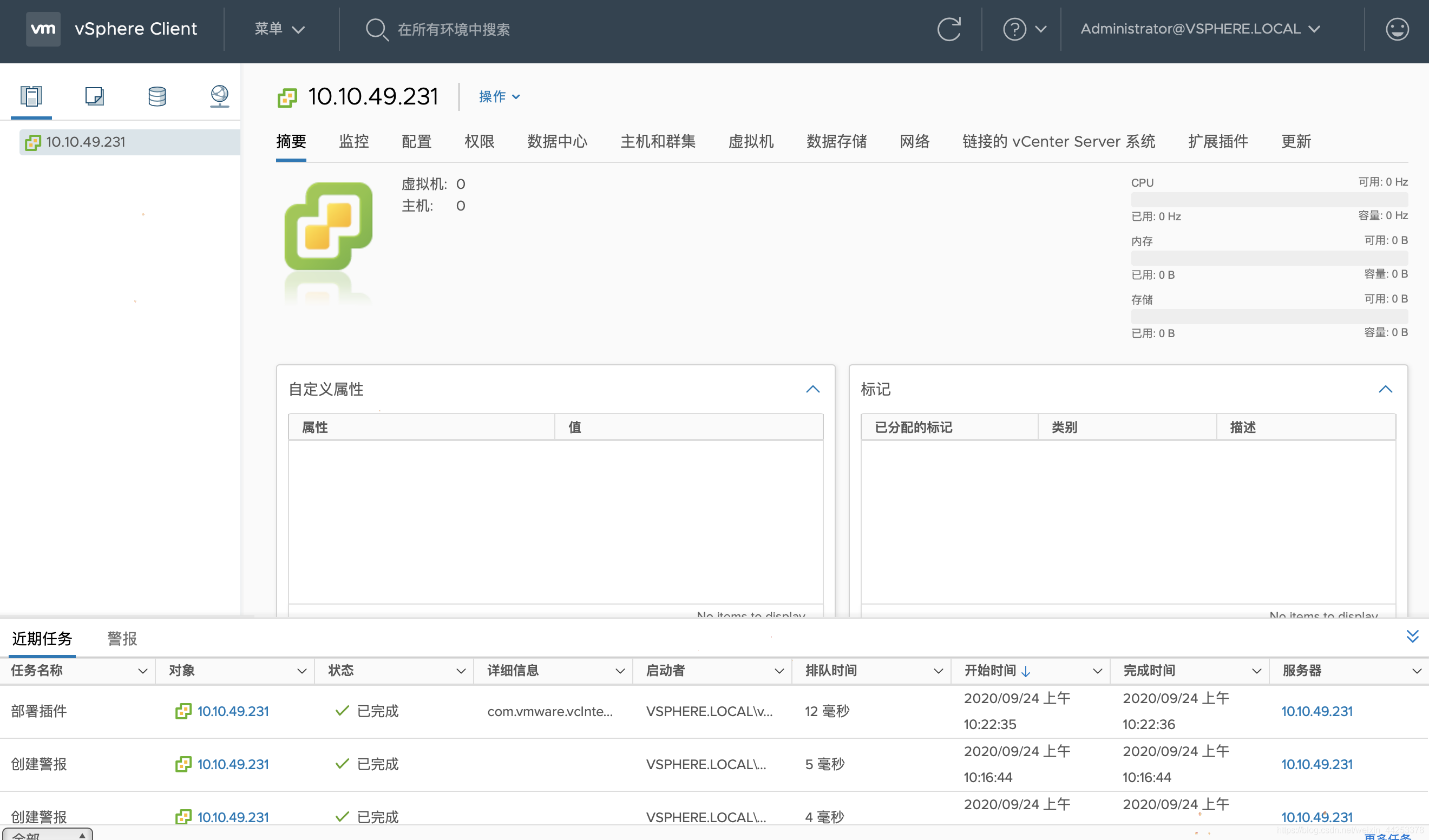This screenshot has height=840, width=1429.
Task: Click vCenter icon in first 创建警报 row
Action: 183,764
